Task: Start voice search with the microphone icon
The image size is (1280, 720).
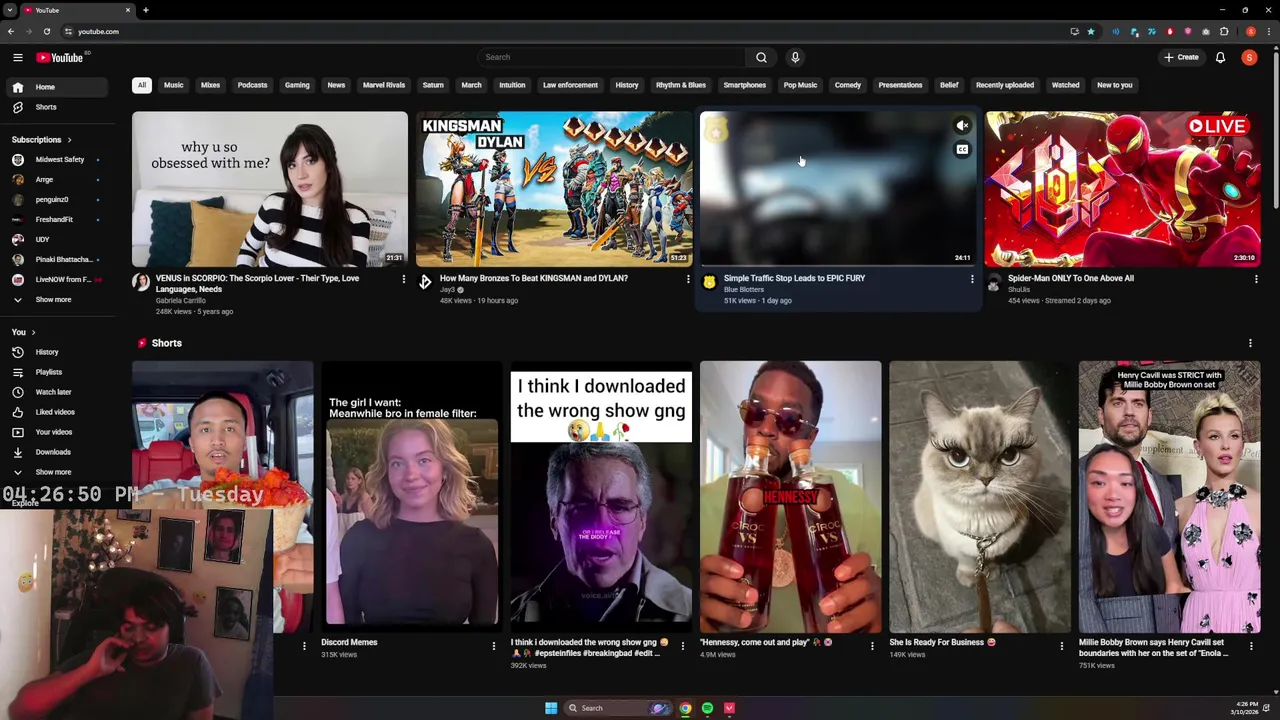Action: click(795, 57)
